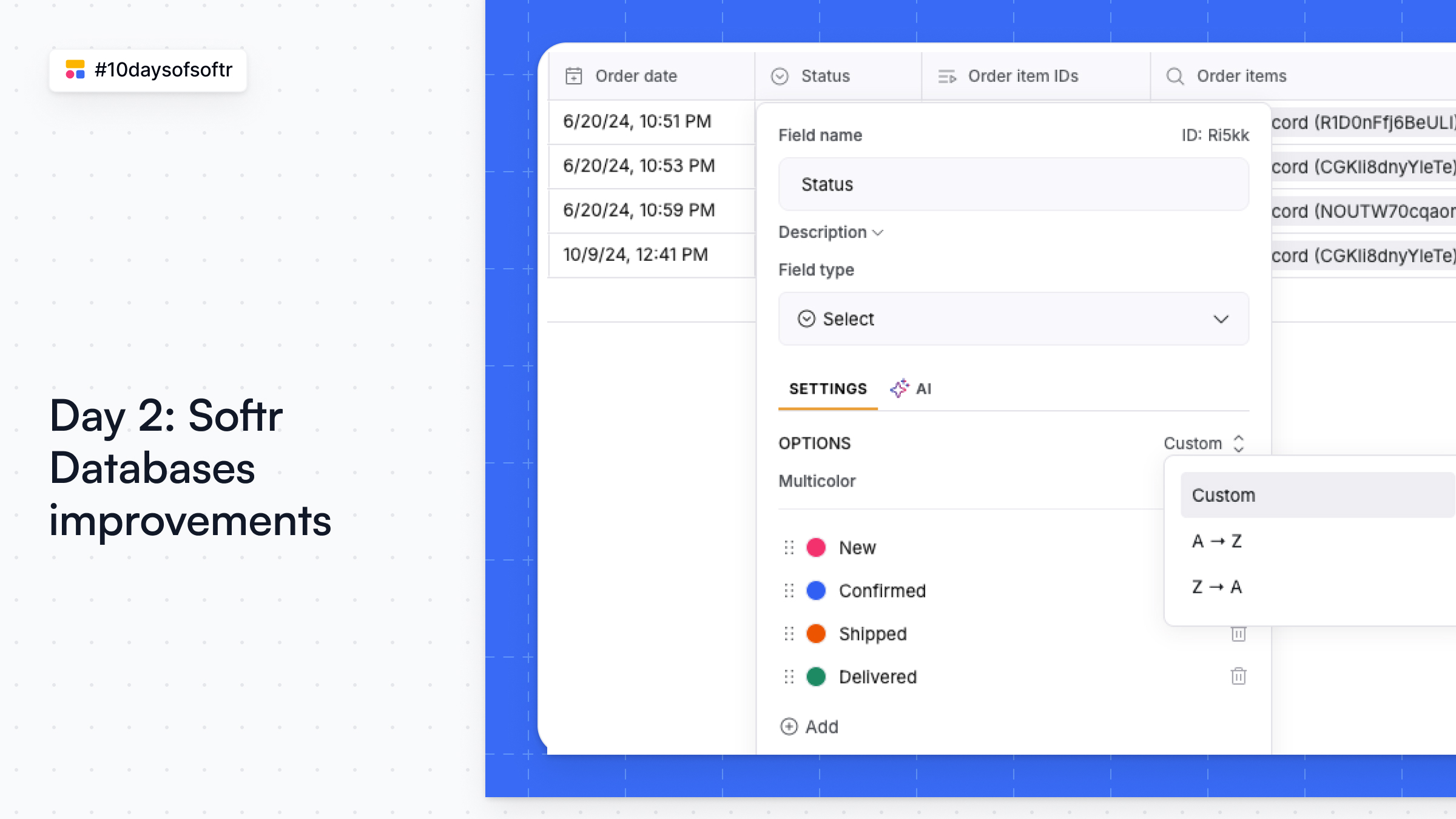Click the select icon in Field type box
Viewport: 1456px width, 819px height.
point(806,319)
